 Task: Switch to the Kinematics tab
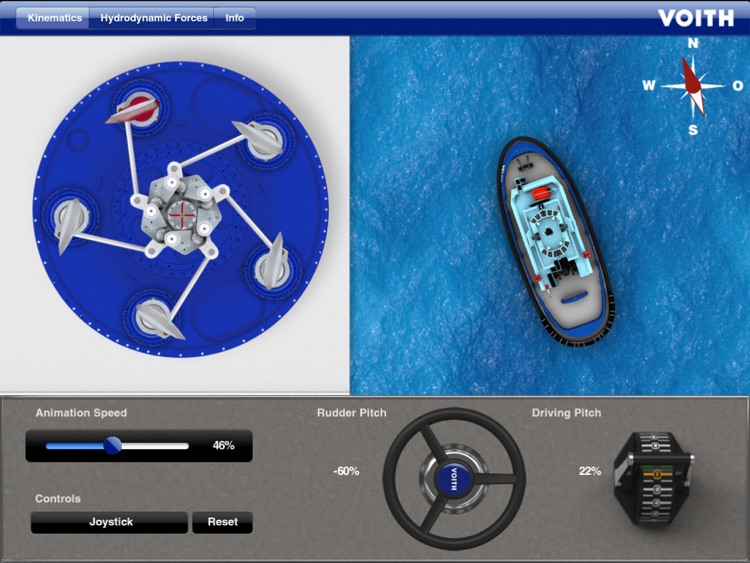coord(53,18)
